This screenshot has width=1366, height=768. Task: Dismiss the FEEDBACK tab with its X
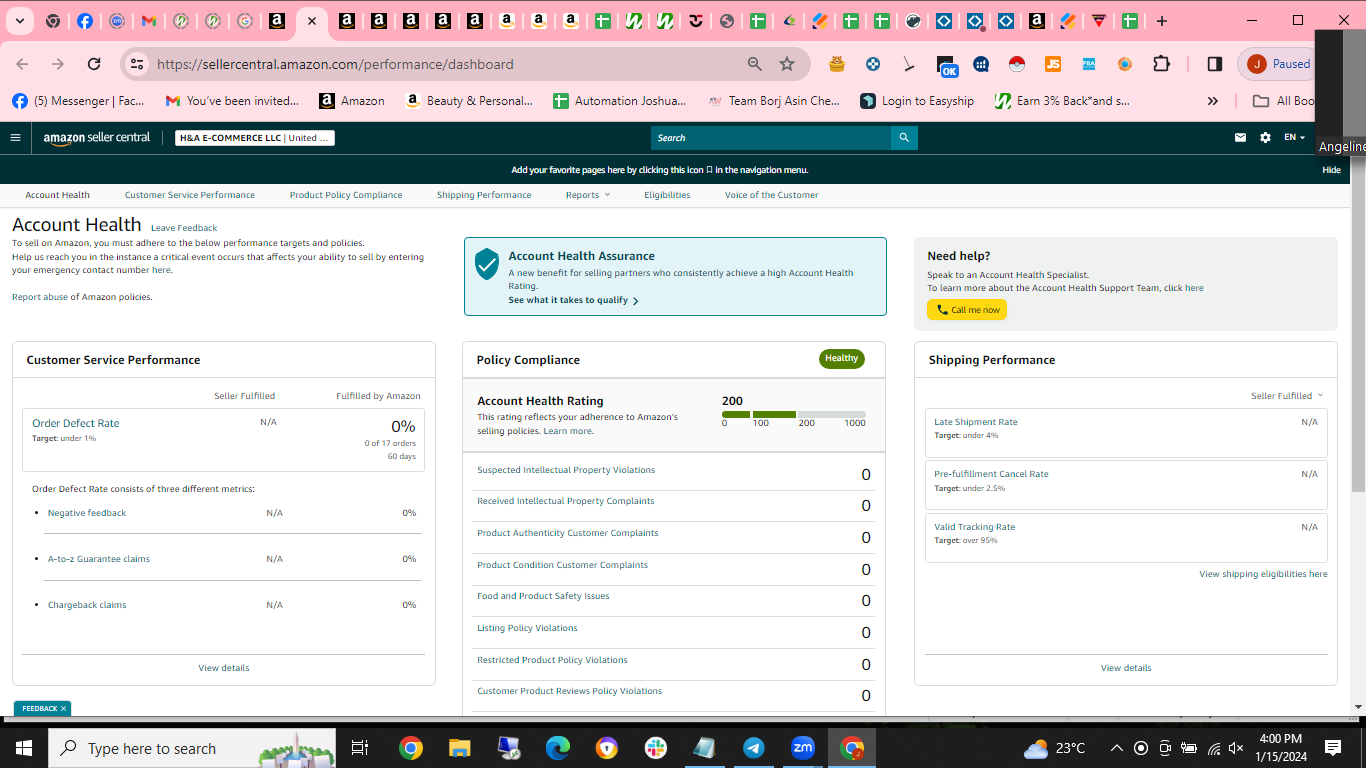point(63,709)
